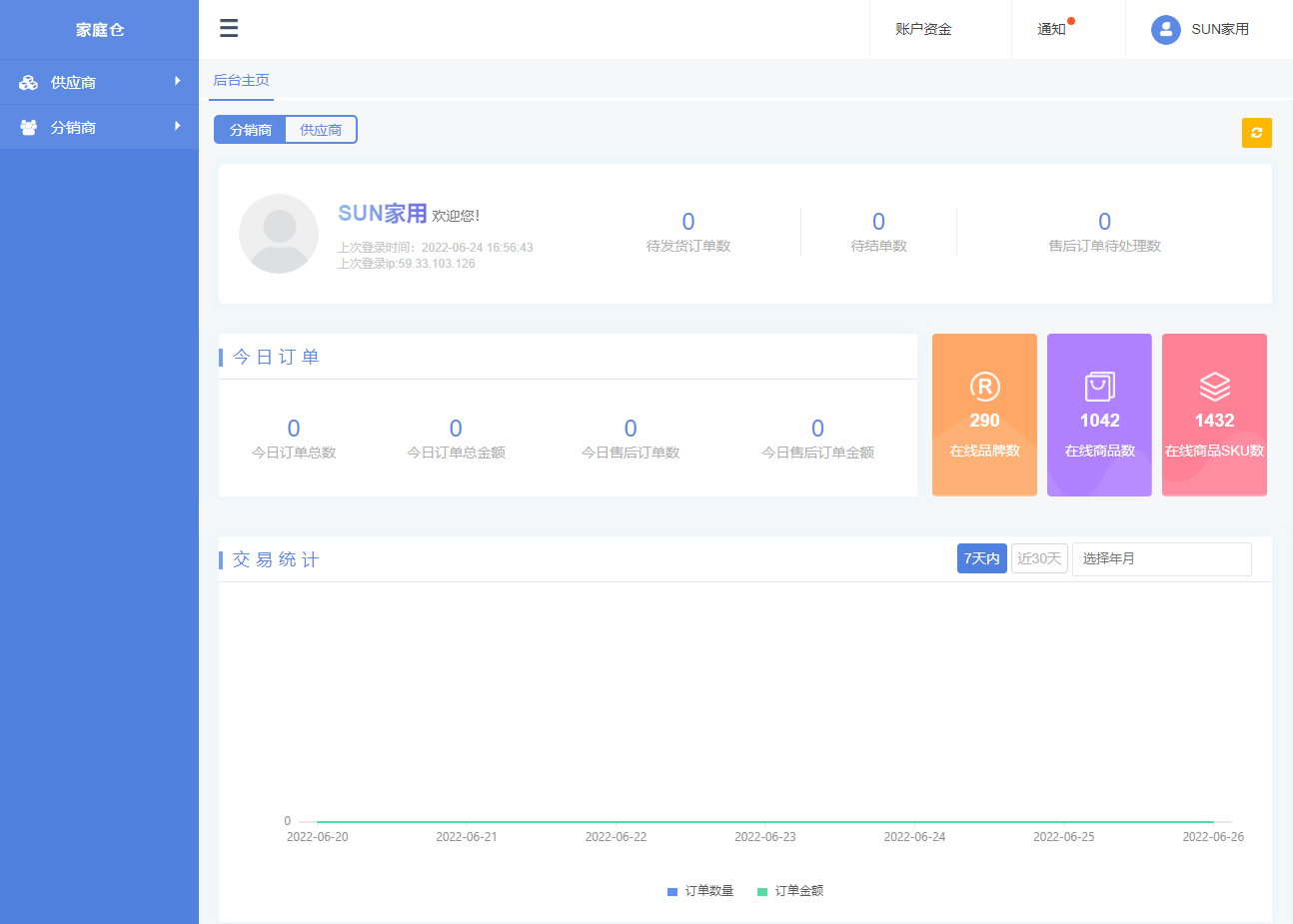1293x924 pixels.
Task: Click the 在线商品SKU数 1432 pink card
Action: coord(1214,415)
